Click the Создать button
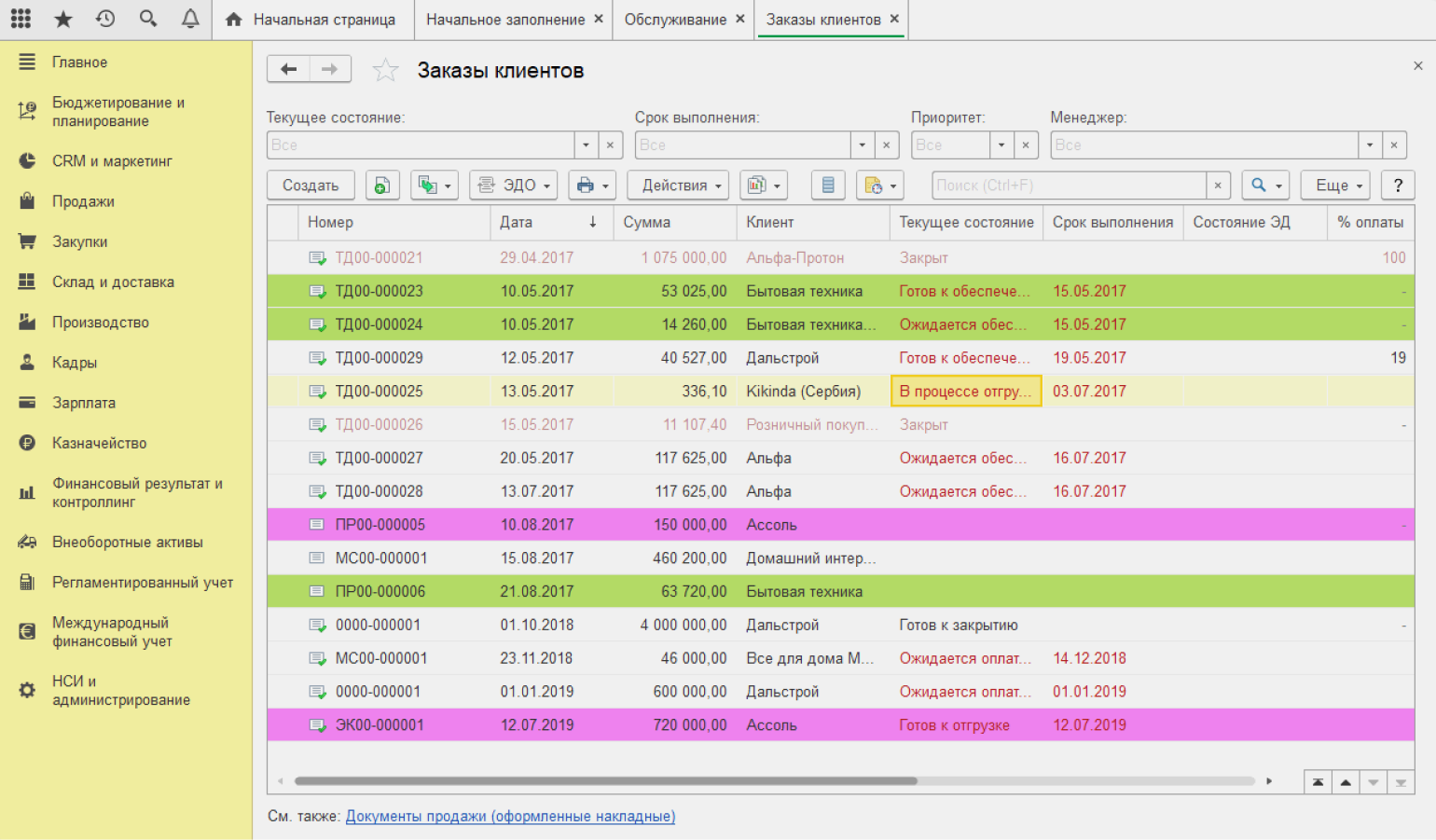1436x840 pixels. (311, 186)
